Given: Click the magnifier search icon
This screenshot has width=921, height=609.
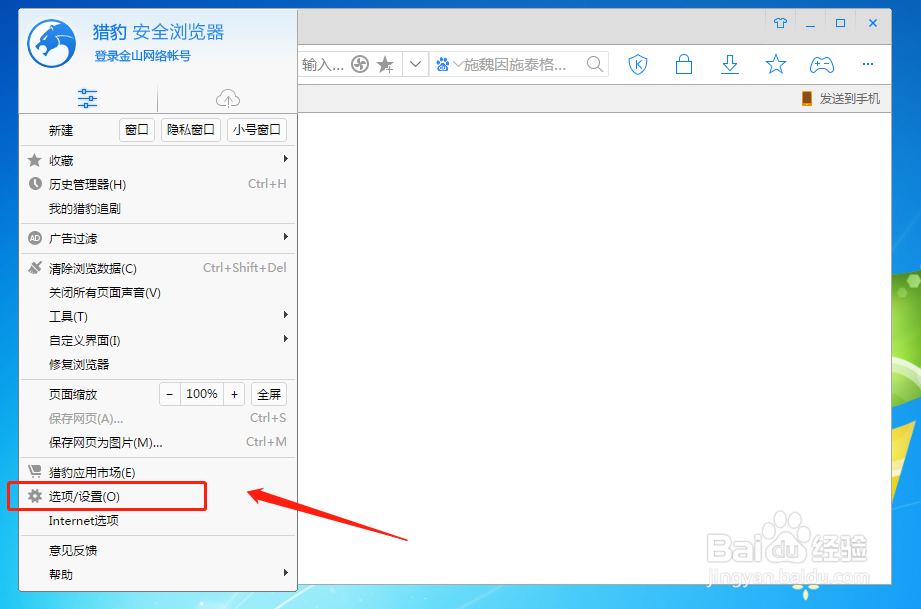Looking at the screenshot, I should click(595, 64).
